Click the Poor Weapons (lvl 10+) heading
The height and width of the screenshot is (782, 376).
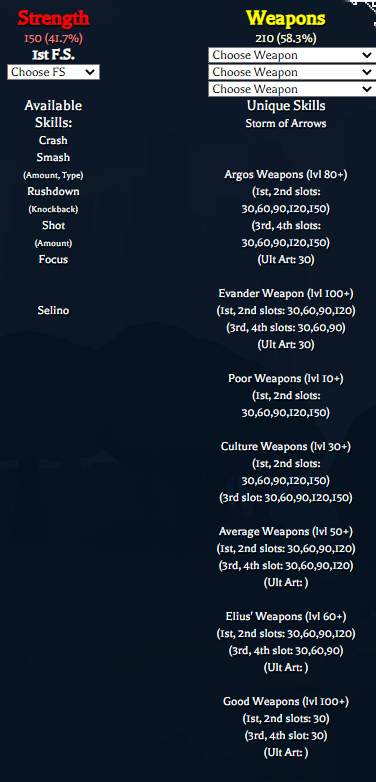pos(286,379)
